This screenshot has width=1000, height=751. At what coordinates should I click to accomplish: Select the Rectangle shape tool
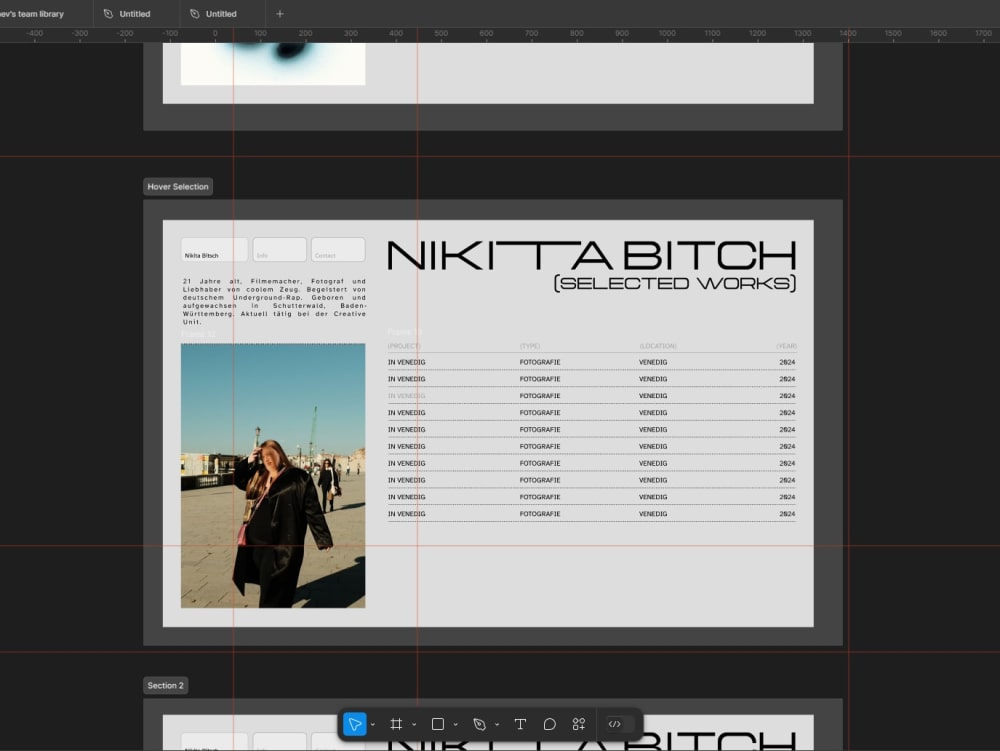tap(438, 724)
